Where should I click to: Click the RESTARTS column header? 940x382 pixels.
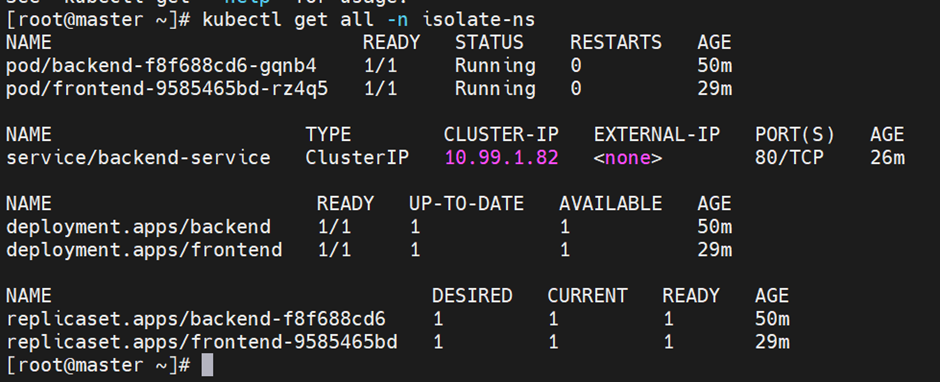point(616,43)
